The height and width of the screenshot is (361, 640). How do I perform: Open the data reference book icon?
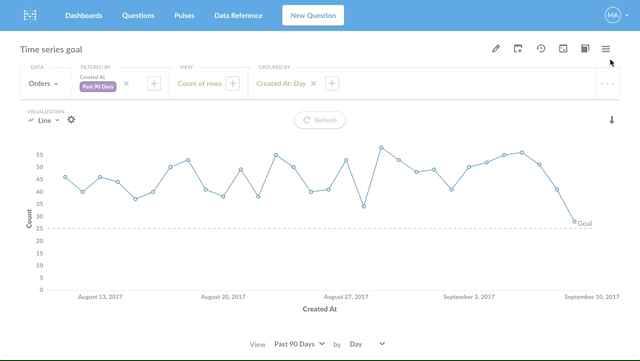[585, 49]
